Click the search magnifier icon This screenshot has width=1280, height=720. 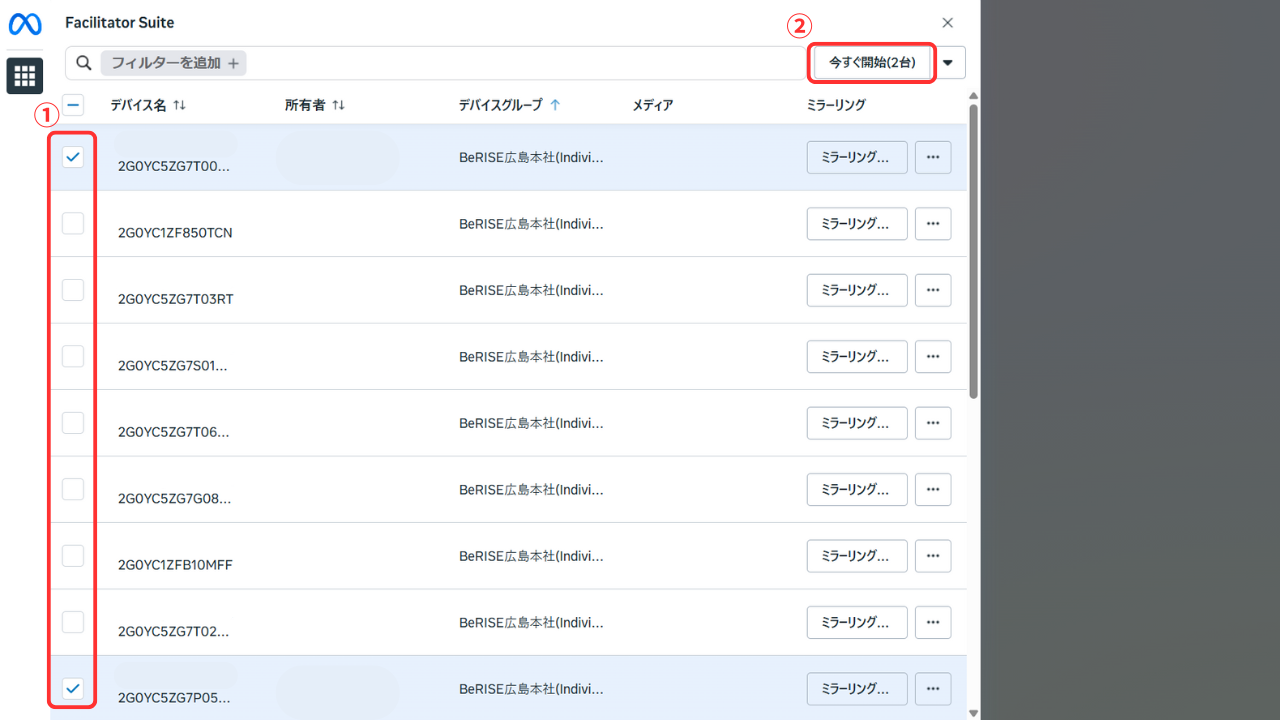tap(84, 63)
